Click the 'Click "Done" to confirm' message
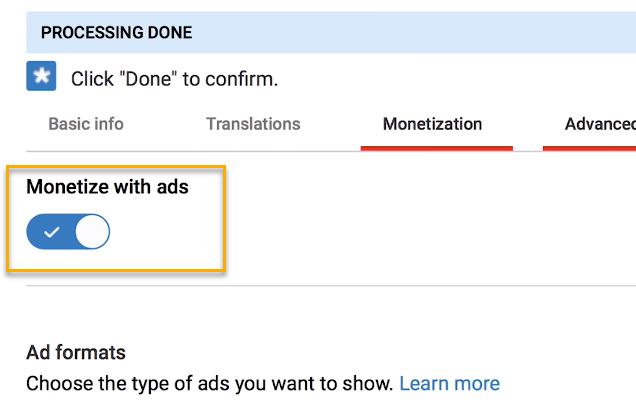 (174, 79)
